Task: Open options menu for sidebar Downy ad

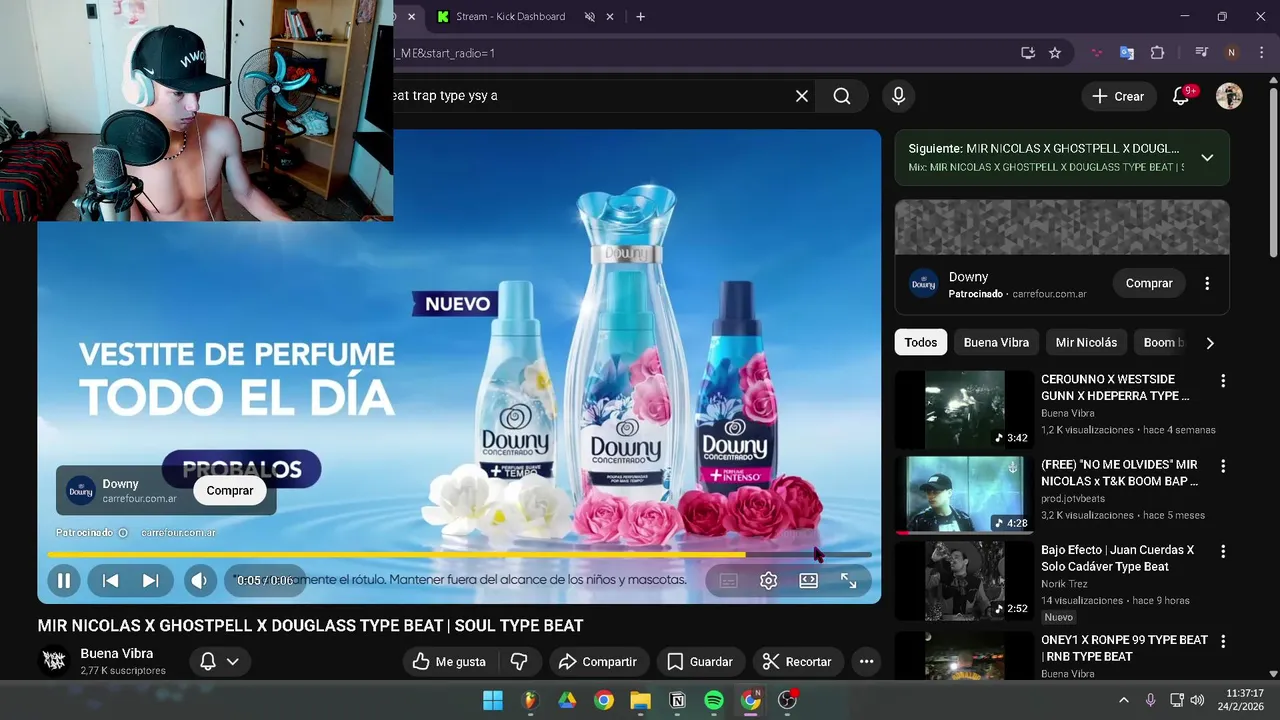Action: 1207,283
